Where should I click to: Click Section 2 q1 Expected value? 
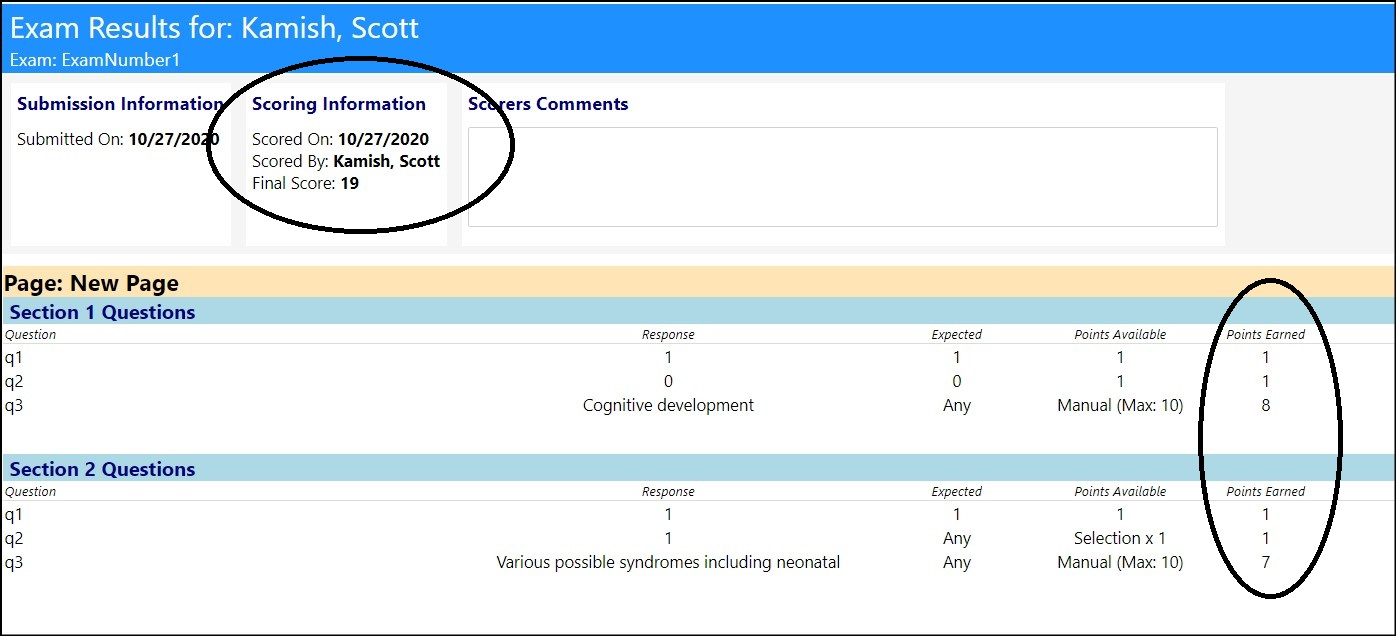(x=957, y=514)
